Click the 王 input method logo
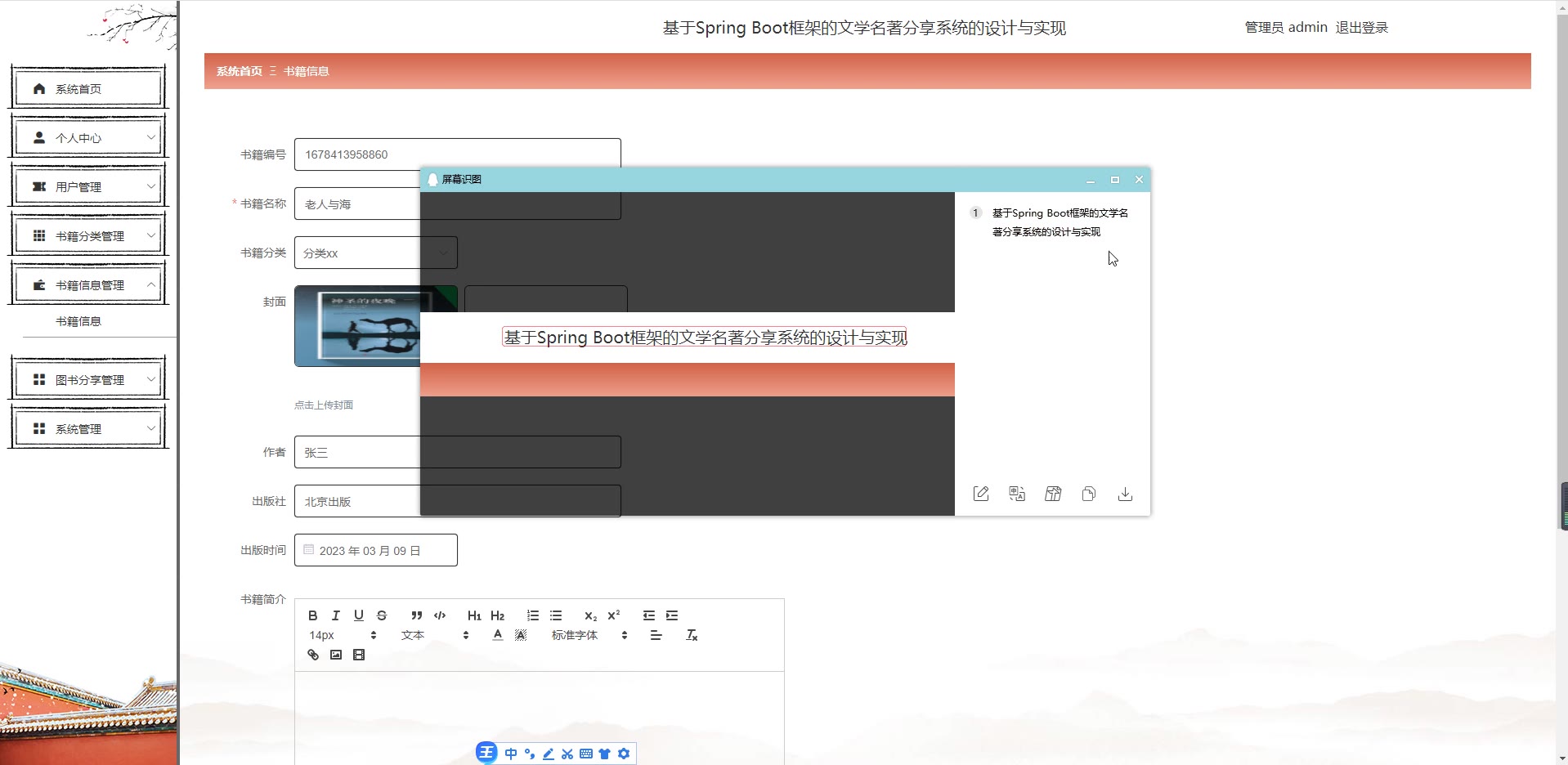The height and width of the screenshot is (765, 1568). coord(486,752)
